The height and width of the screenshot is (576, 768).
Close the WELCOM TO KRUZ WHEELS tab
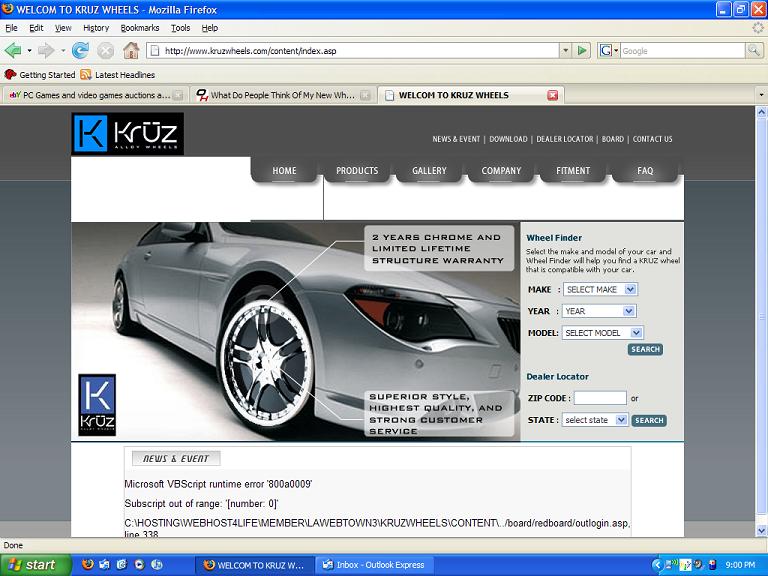tap(552, 95)
